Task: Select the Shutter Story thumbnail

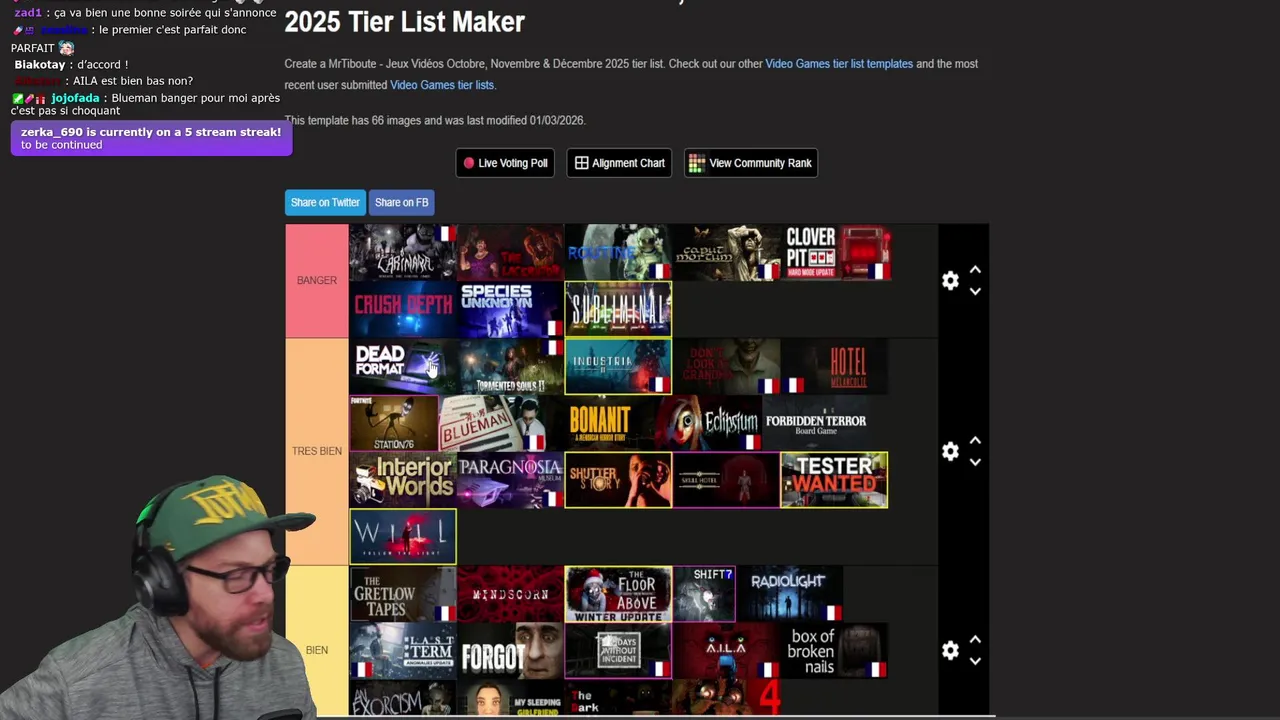Action: point(618,480)
